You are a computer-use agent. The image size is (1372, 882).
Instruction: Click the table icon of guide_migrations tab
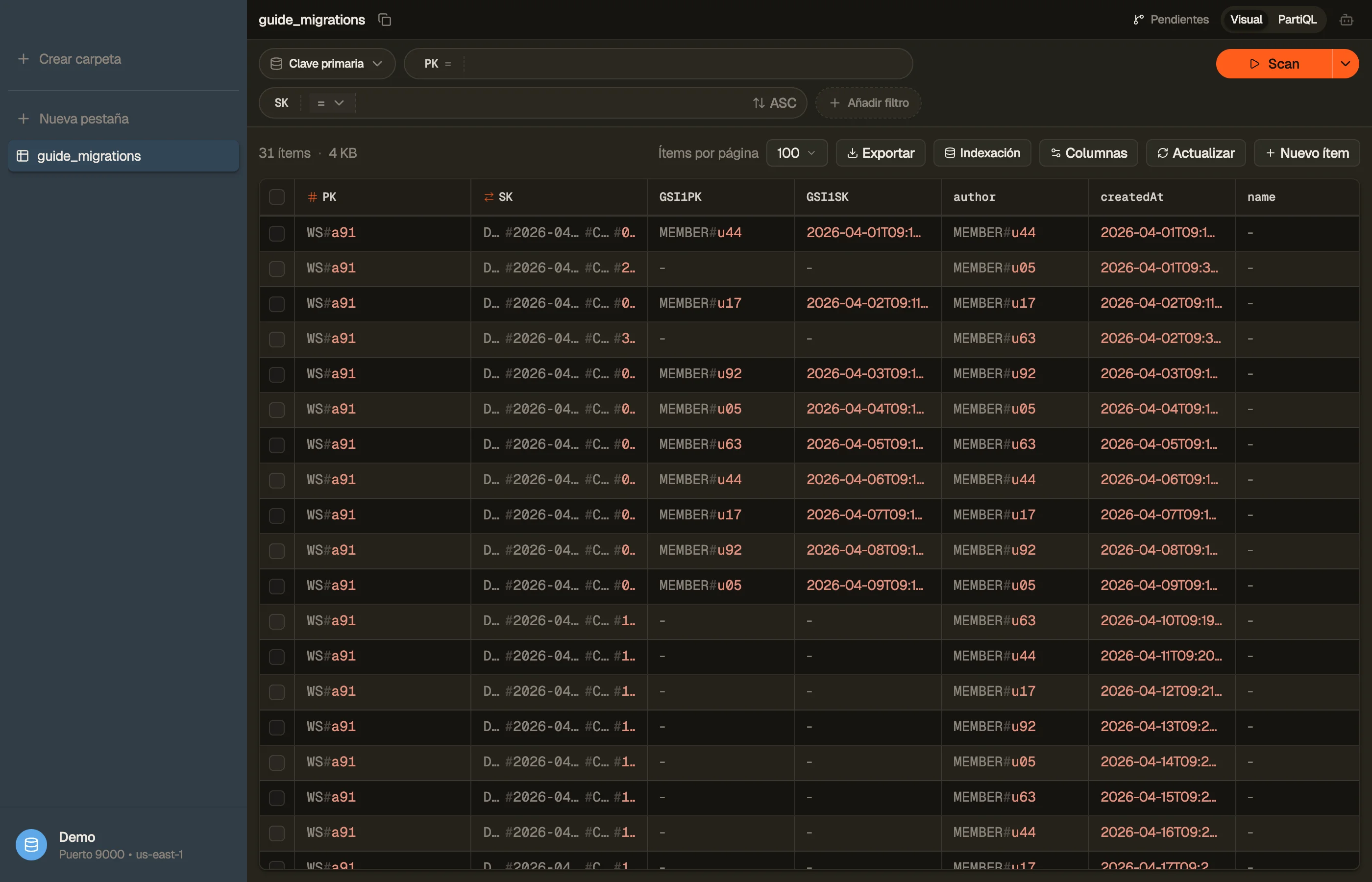pos(23,156)
